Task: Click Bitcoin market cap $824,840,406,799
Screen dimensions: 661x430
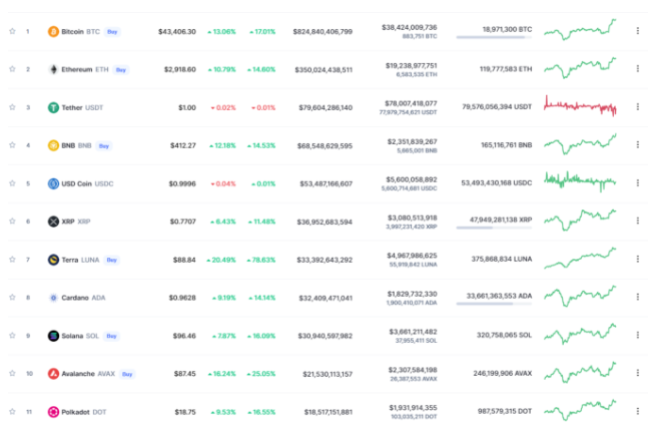Action: click(x=323, y=32)
